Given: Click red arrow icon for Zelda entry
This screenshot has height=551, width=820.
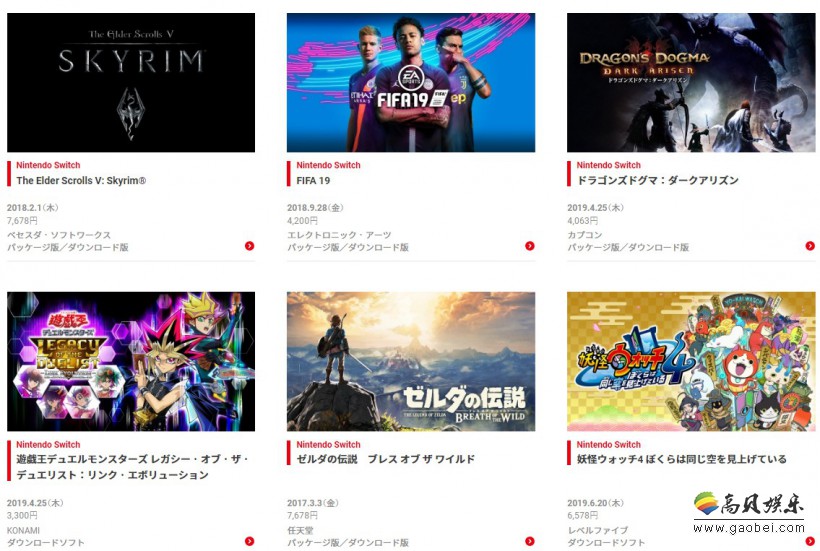Looking at the screenshot, I should coord(530,541).
